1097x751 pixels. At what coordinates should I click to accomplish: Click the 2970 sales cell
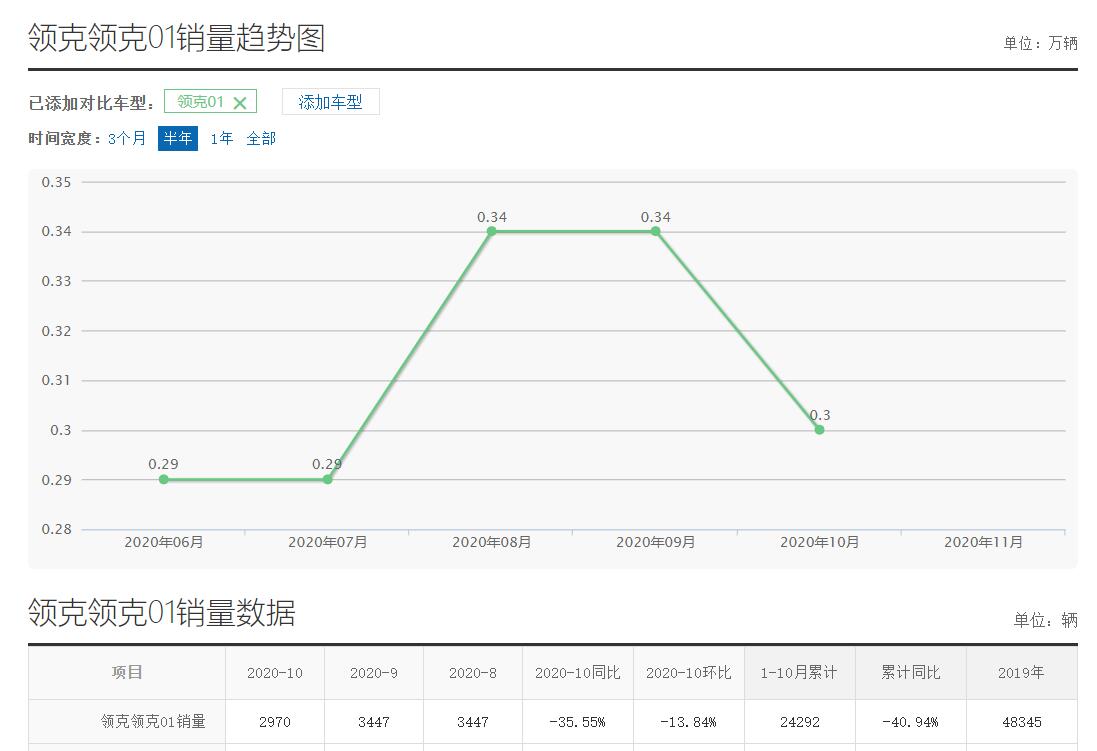(x=275, y=722)
